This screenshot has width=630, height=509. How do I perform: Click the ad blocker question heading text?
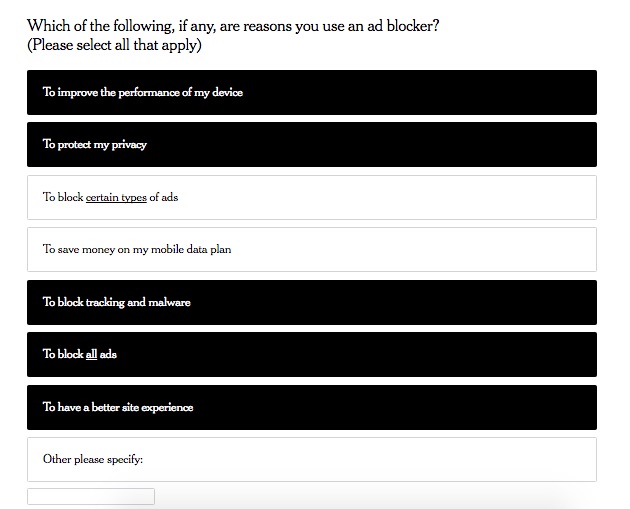232,26
